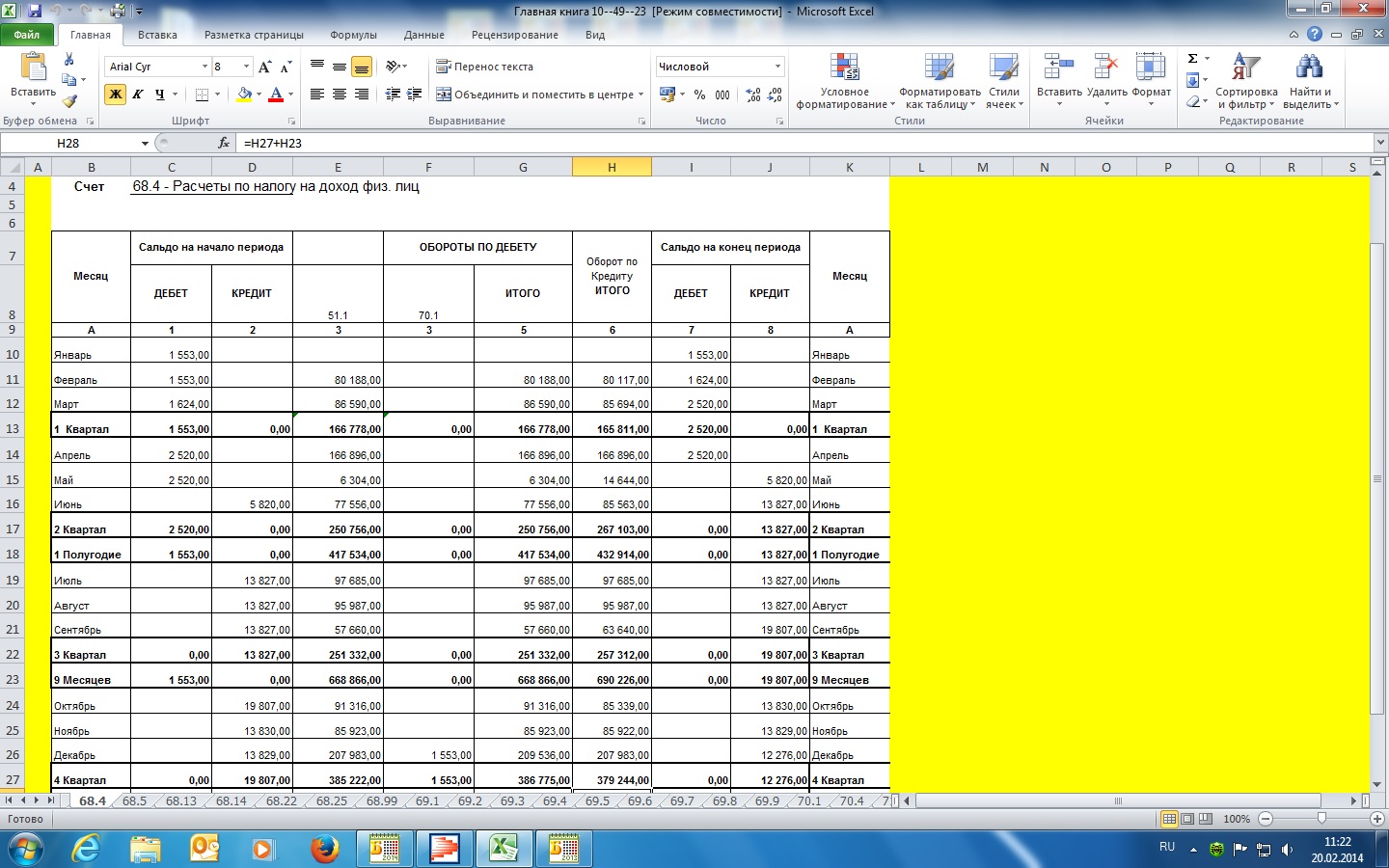Viewport: 1389px width, 868px height.
Task: Click the Файл button
Action: (x=27, y=35)
